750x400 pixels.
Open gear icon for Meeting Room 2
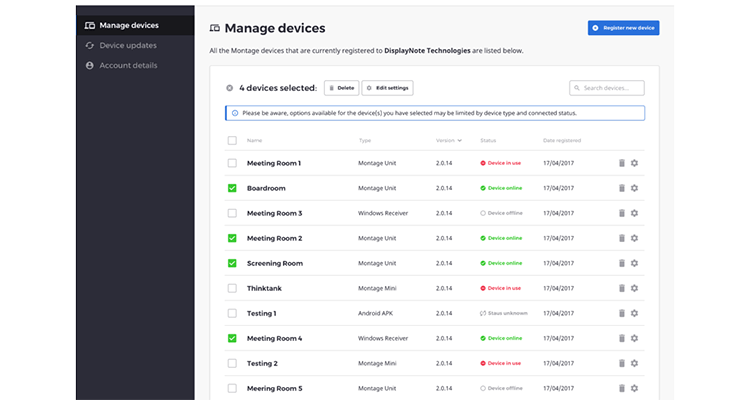(634, 238)
